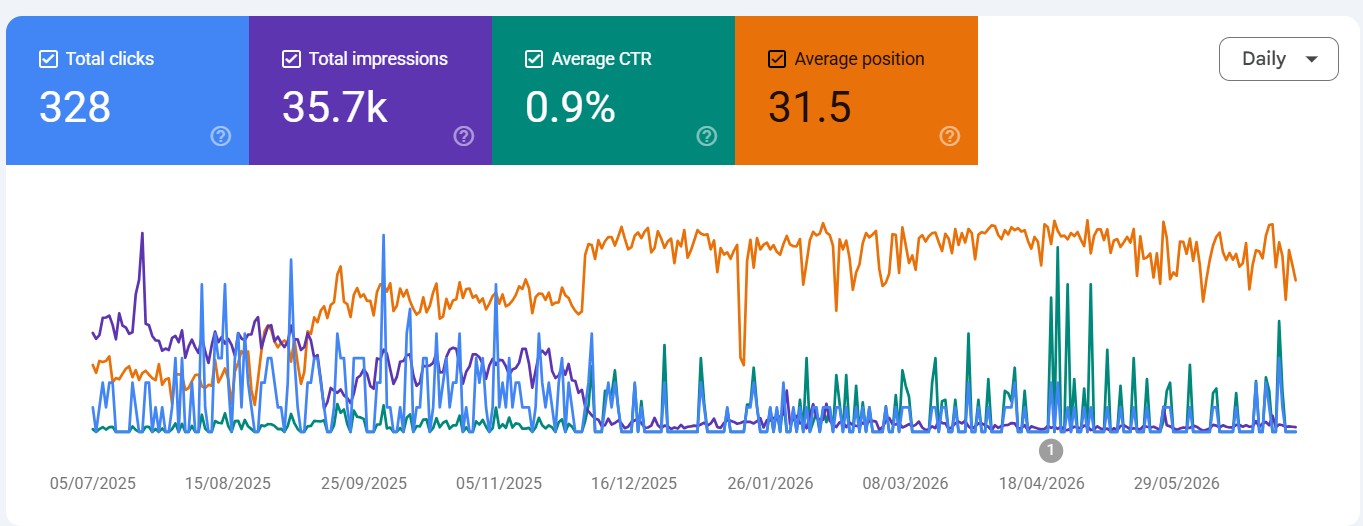This screenshot has height=526, width=1363.
Task: Toggle the Average position checkbox
Action: (x=777, y=59)
